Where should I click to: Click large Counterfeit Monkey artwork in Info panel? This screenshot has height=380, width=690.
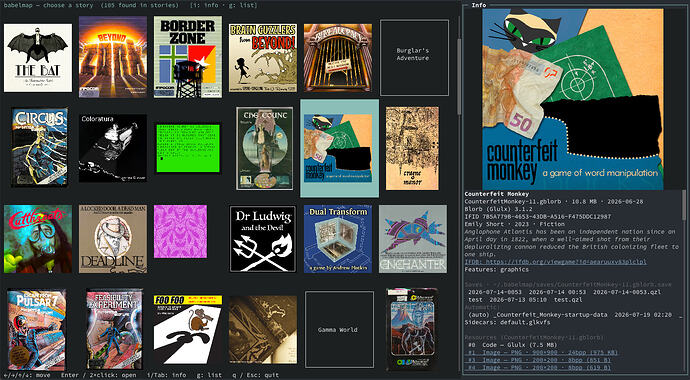coord(573,99)
